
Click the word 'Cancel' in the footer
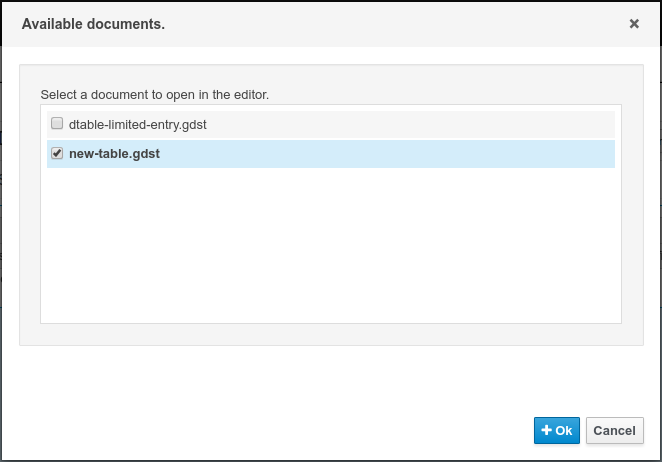pyautogui.click(x=614, y=431)
